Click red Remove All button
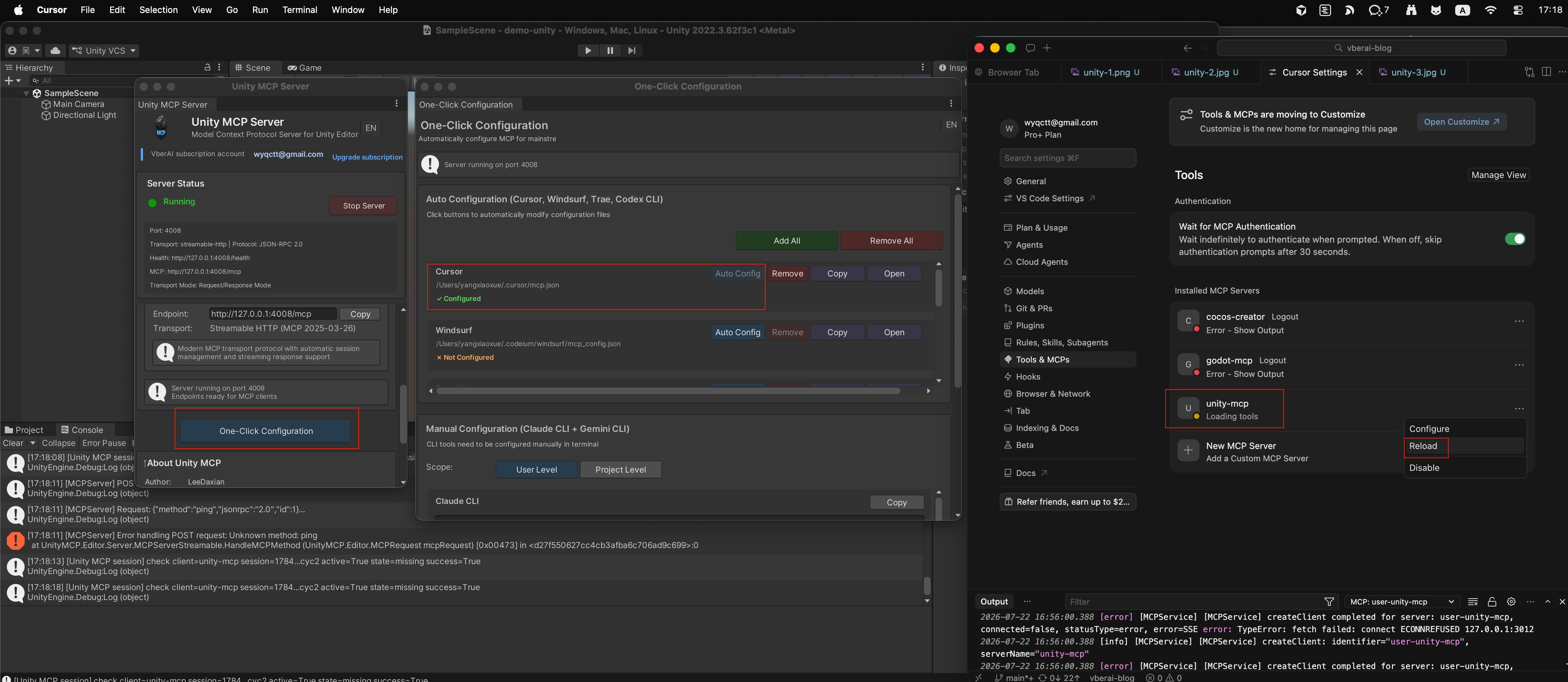 coord(891,240)
